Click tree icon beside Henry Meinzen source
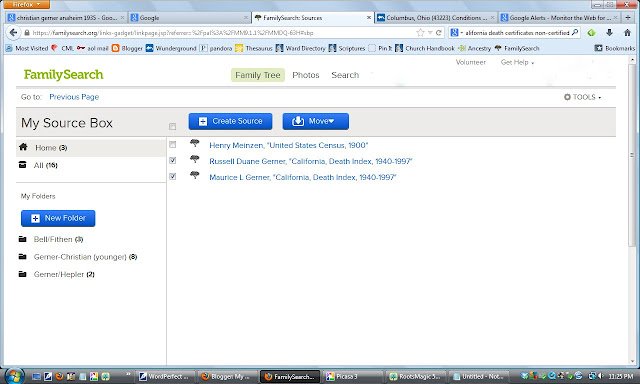Image resolution: width=640 pixels, height=384 pixels. click(x=195, y=143)
